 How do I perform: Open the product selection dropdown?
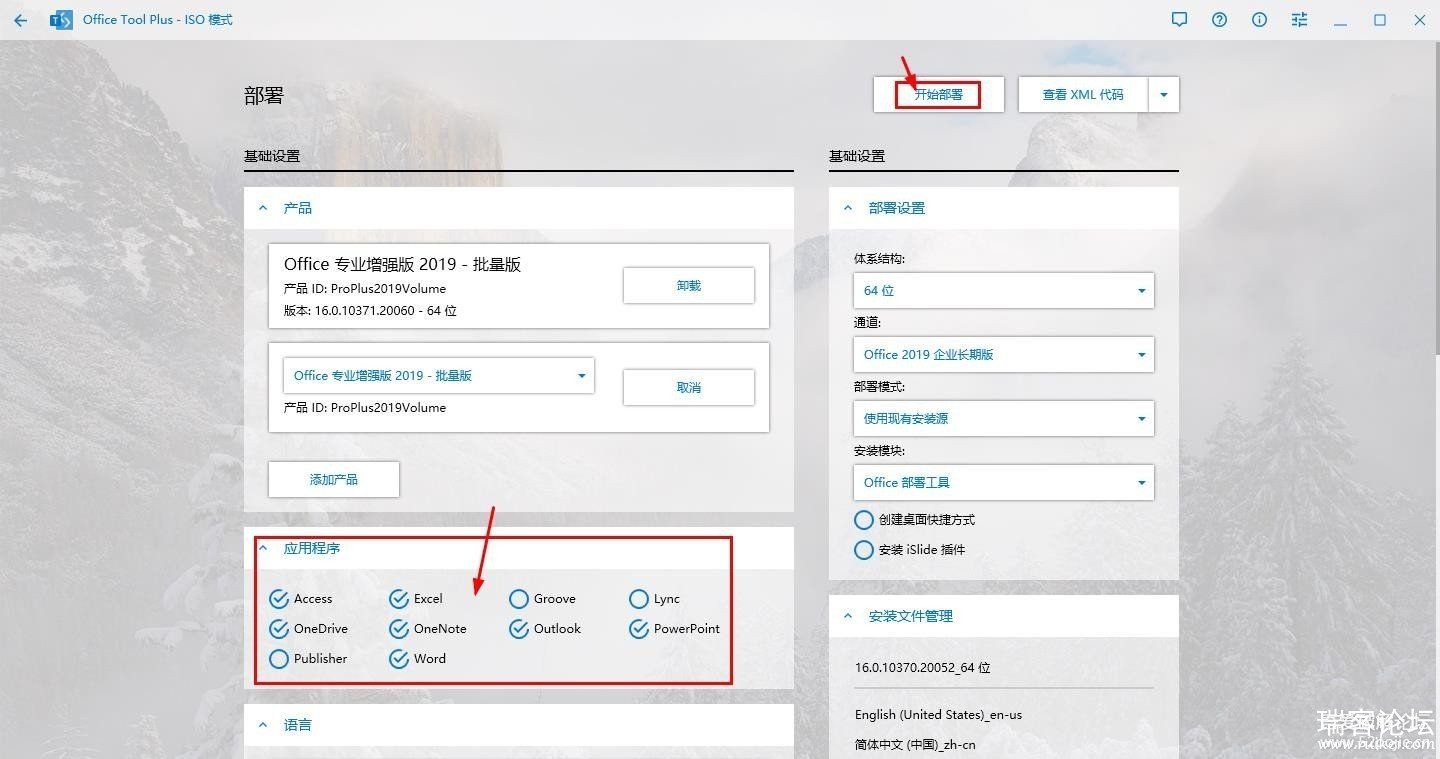tap(439, 376)
